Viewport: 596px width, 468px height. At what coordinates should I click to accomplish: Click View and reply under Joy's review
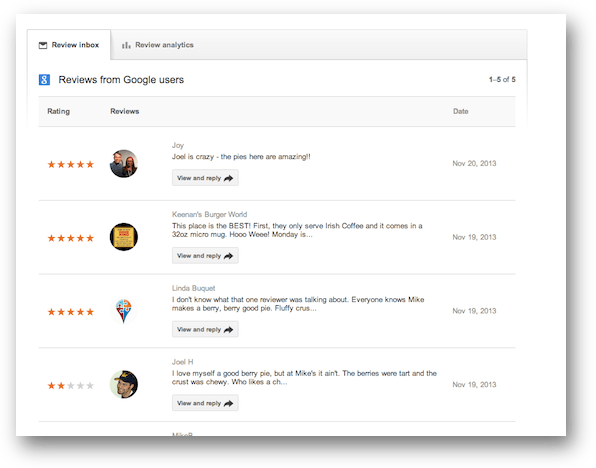point(205,178)
